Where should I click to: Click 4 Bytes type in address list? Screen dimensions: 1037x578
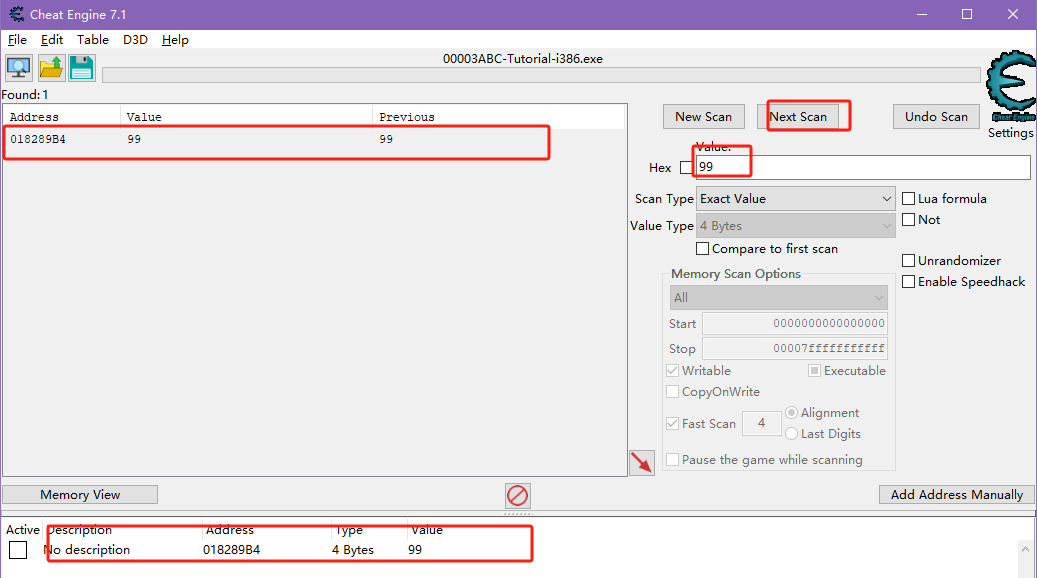(x=353, y=550)
